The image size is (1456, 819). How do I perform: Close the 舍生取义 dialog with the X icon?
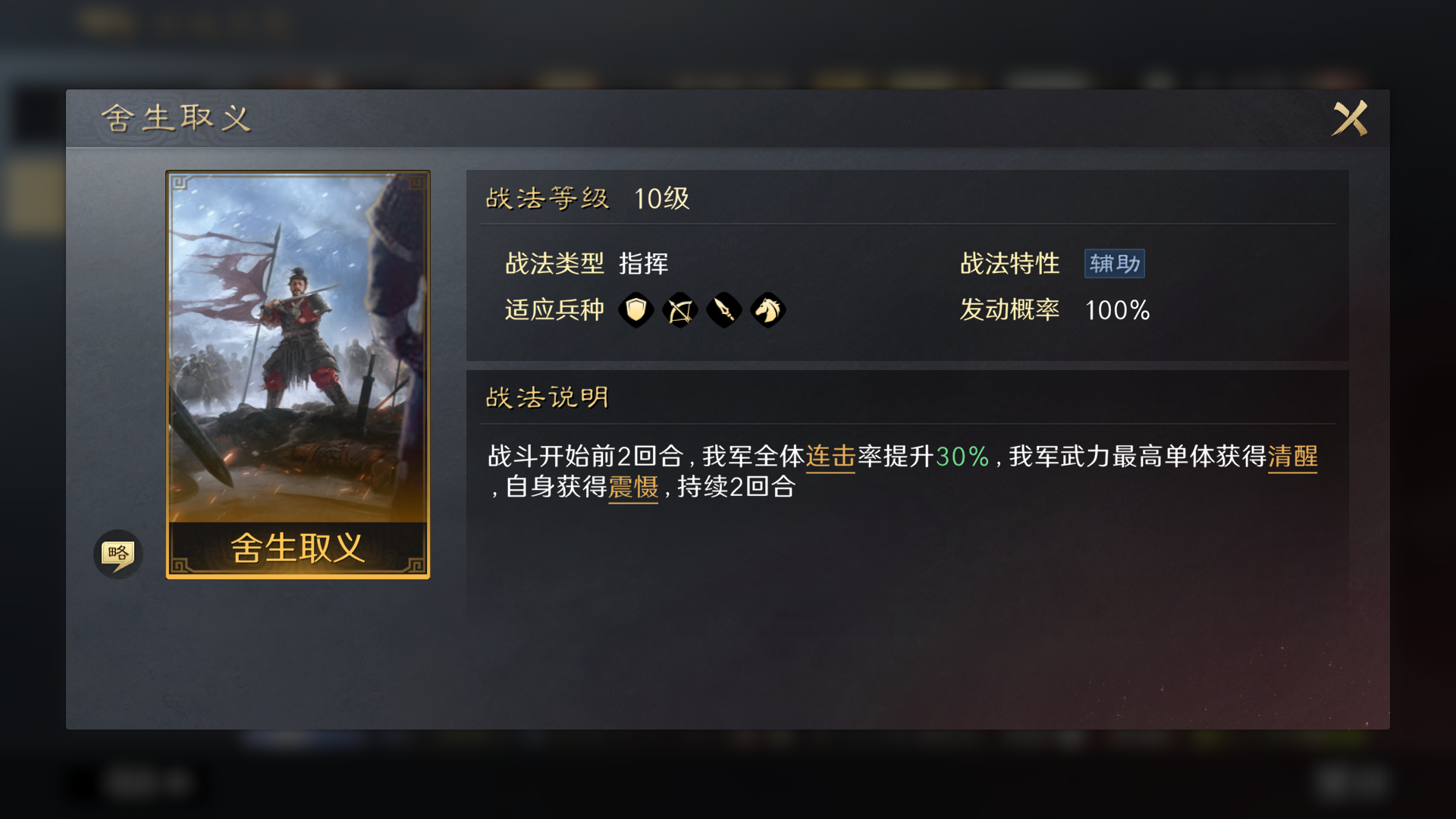coord(1350,118)
